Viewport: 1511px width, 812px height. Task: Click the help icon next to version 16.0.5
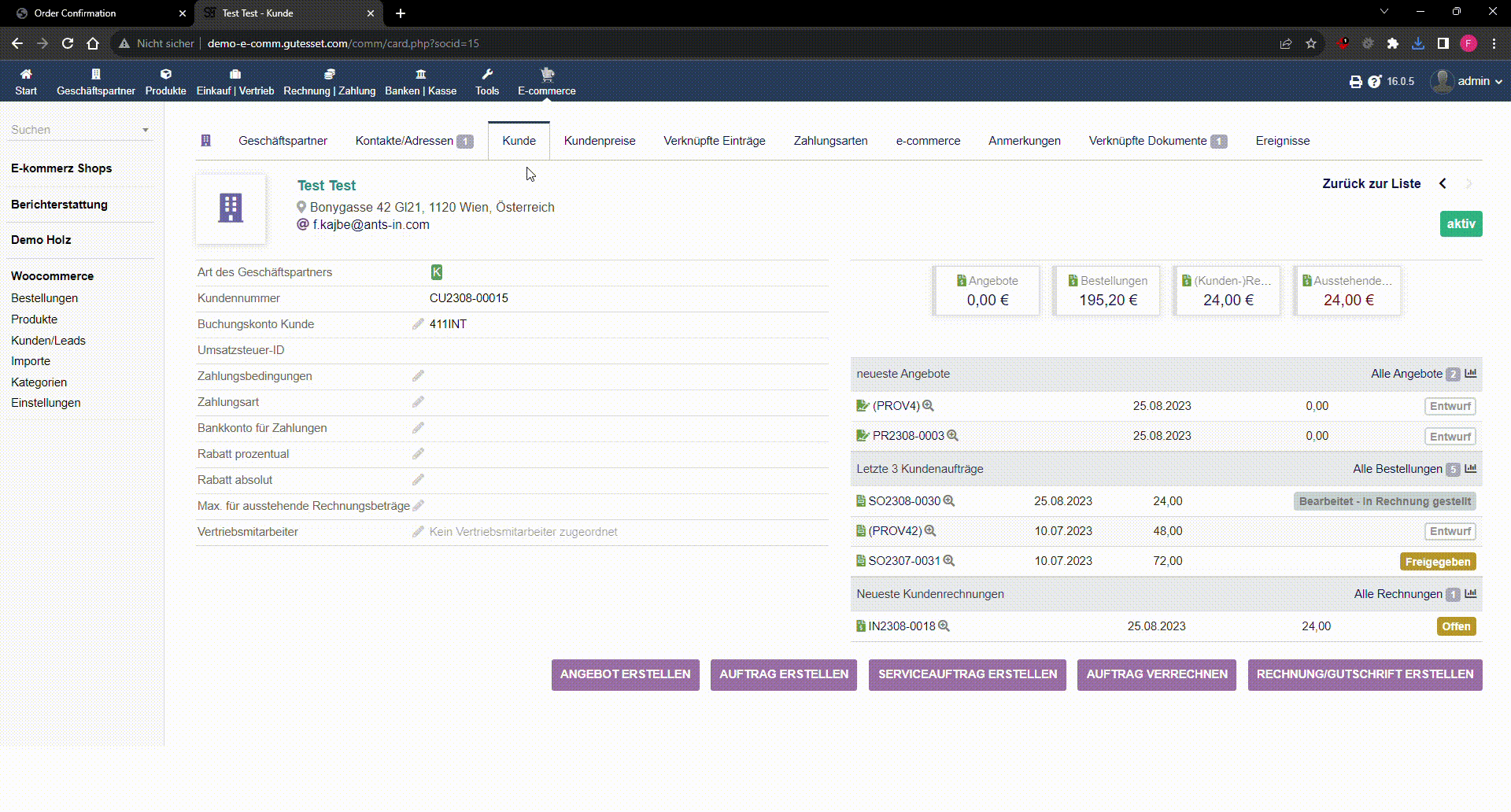pos(1375,82)
